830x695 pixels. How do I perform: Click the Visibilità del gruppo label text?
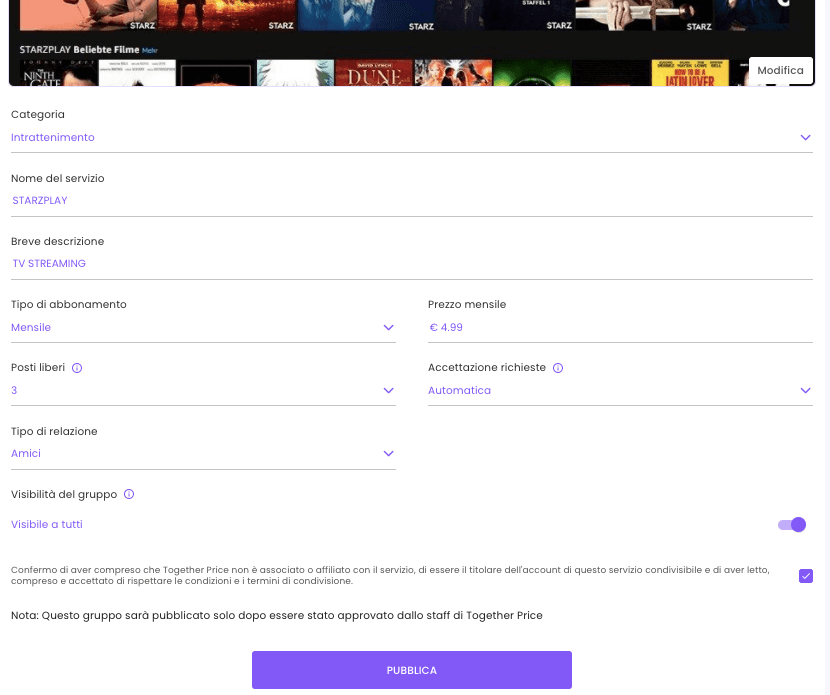click(64, 494)
